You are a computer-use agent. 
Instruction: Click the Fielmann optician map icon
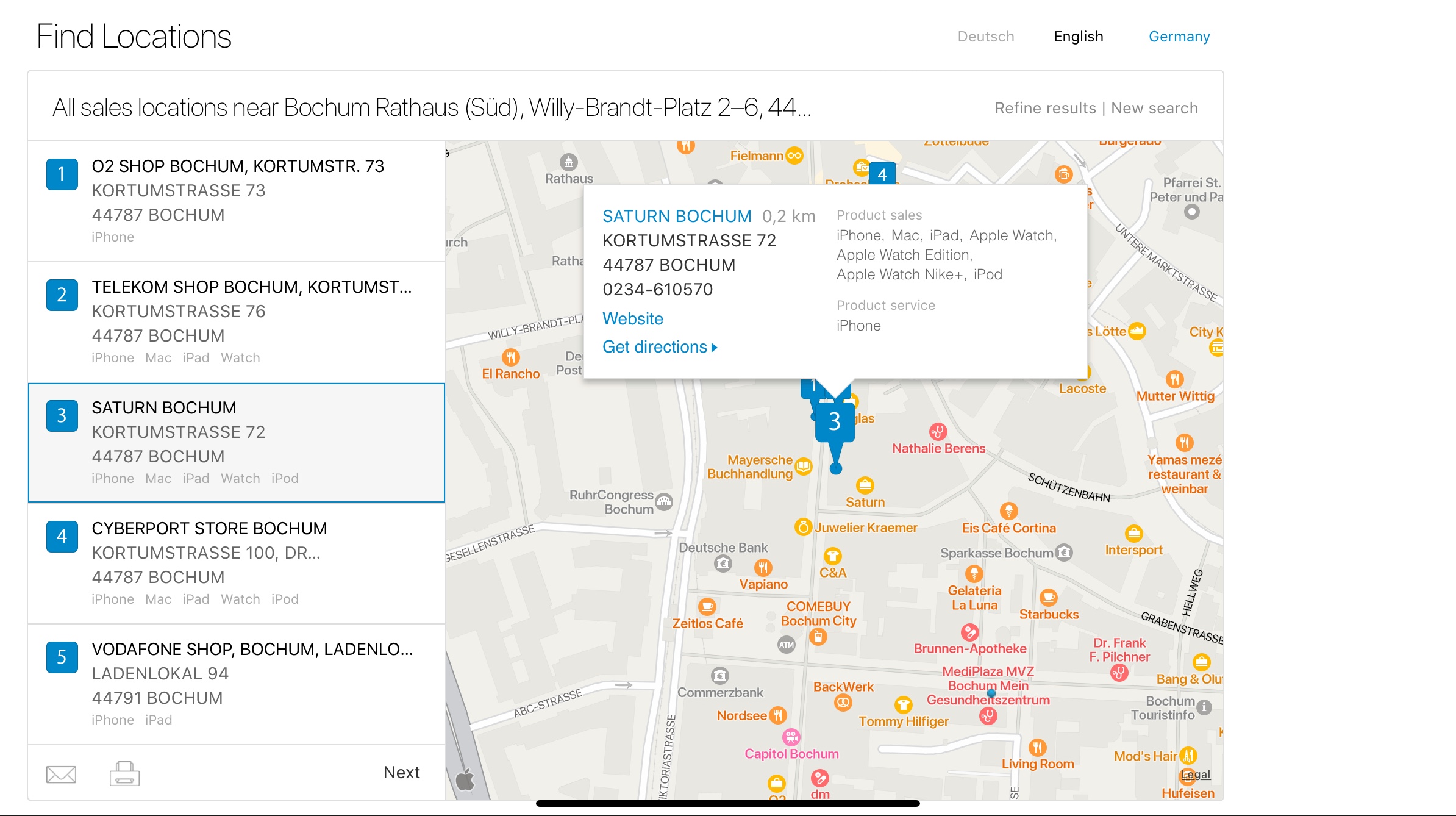coord(794,156)
